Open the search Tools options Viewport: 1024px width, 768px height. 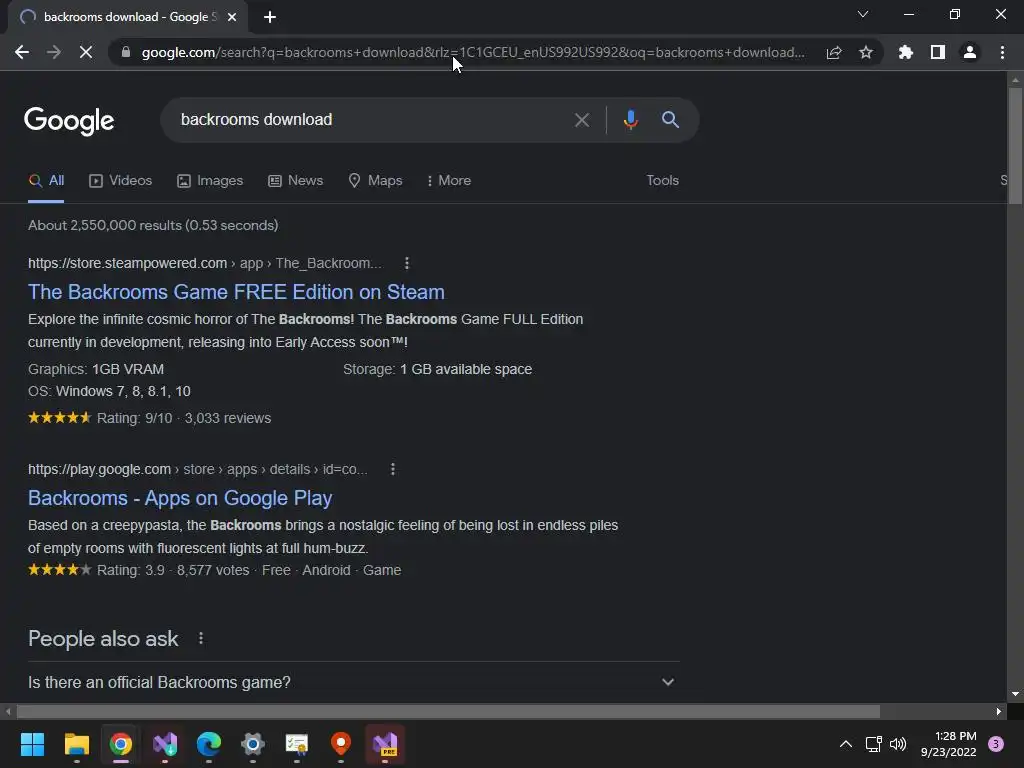pos(662,181)
